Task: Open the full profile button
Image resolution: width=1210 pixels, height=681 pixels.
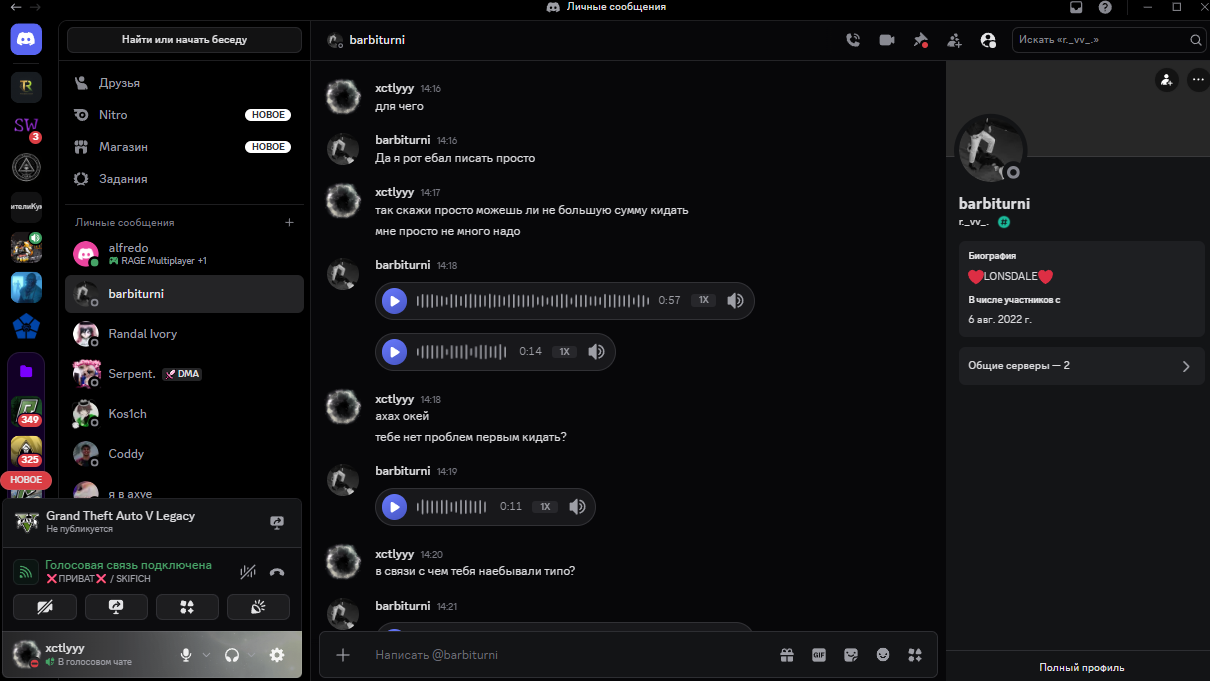Action: tap(1081, 667)
